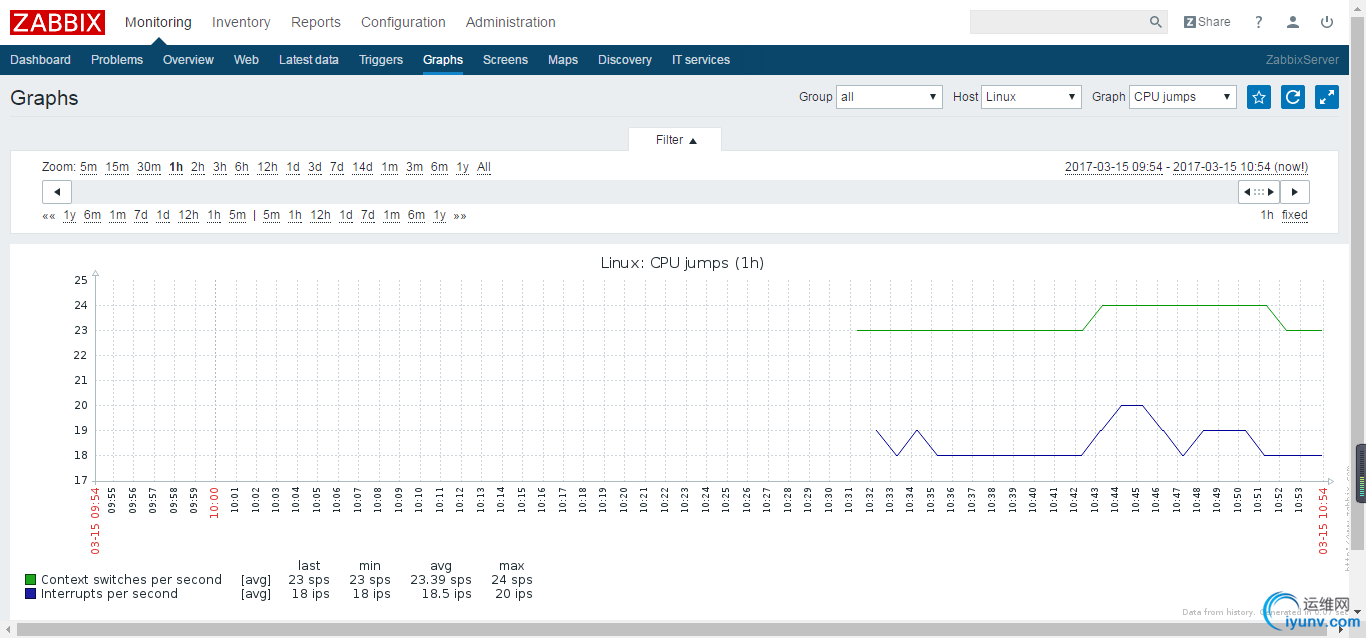Set zoom to 2h
1366x638 pixels.
pyautogui.click(x=198, y=167)
